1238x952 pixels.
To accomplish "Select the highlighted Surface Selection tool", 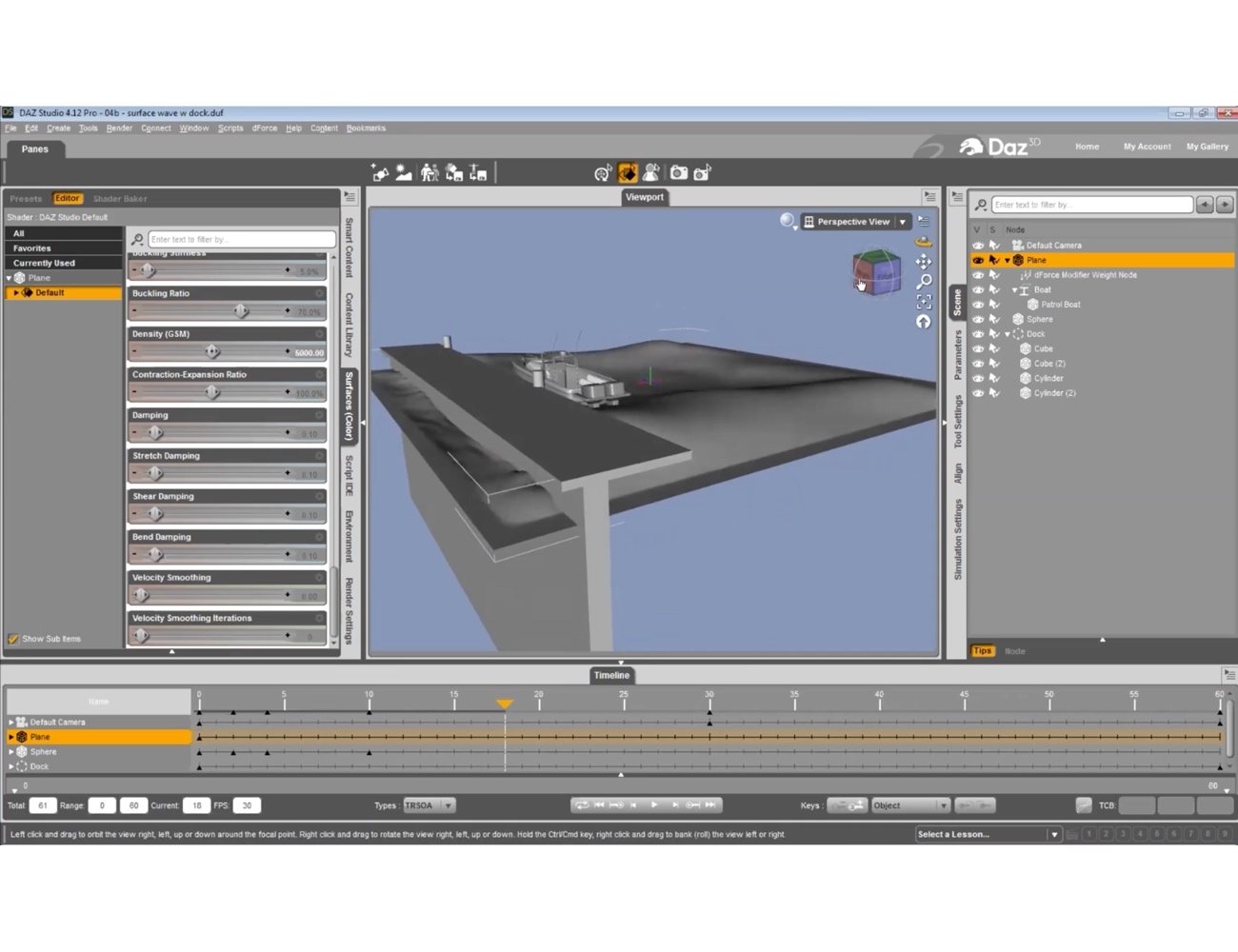I will pyautogui.click(x=628, y=172).
